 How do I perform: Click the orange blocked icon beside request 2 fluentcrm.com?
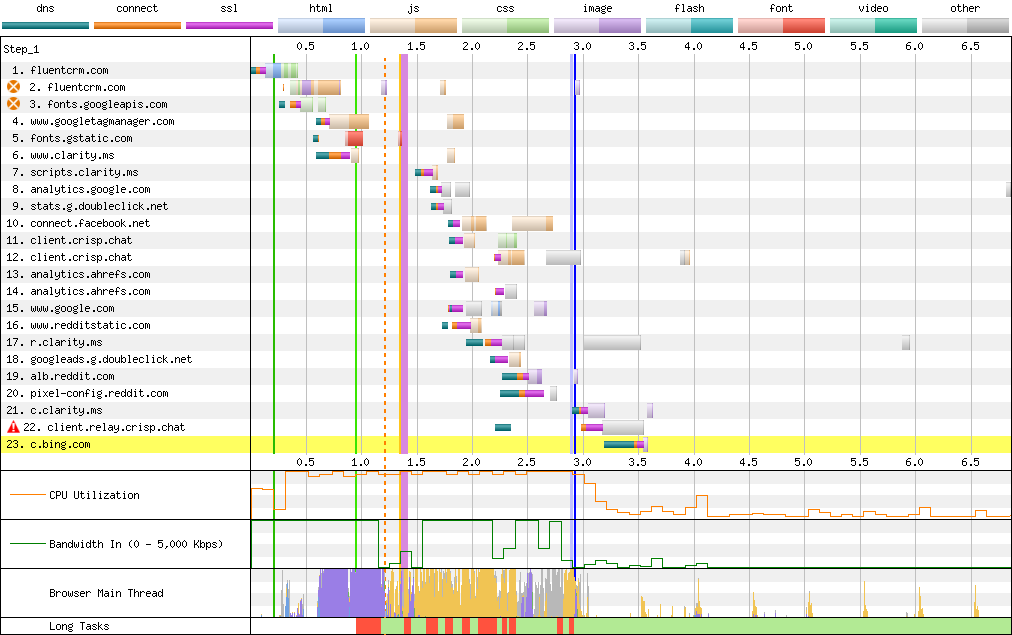point(14,87)
